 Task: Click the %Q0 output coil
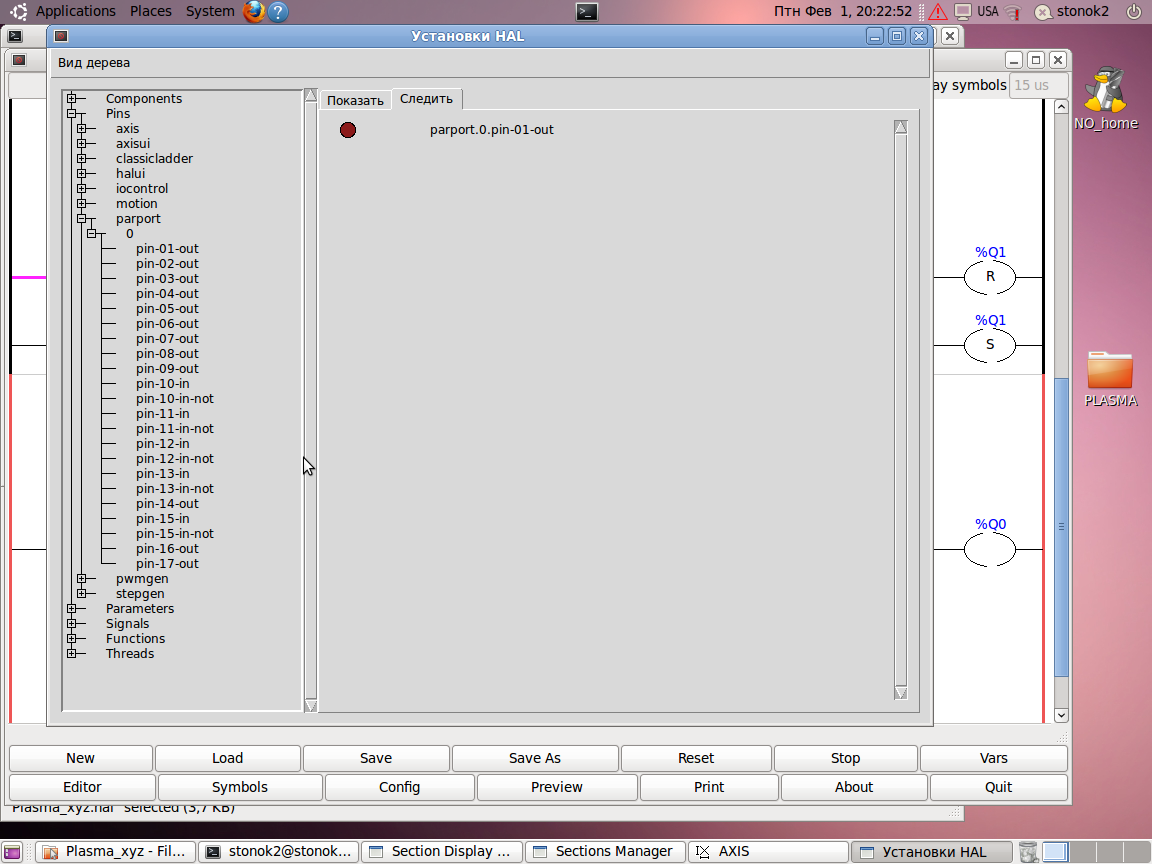990,550
